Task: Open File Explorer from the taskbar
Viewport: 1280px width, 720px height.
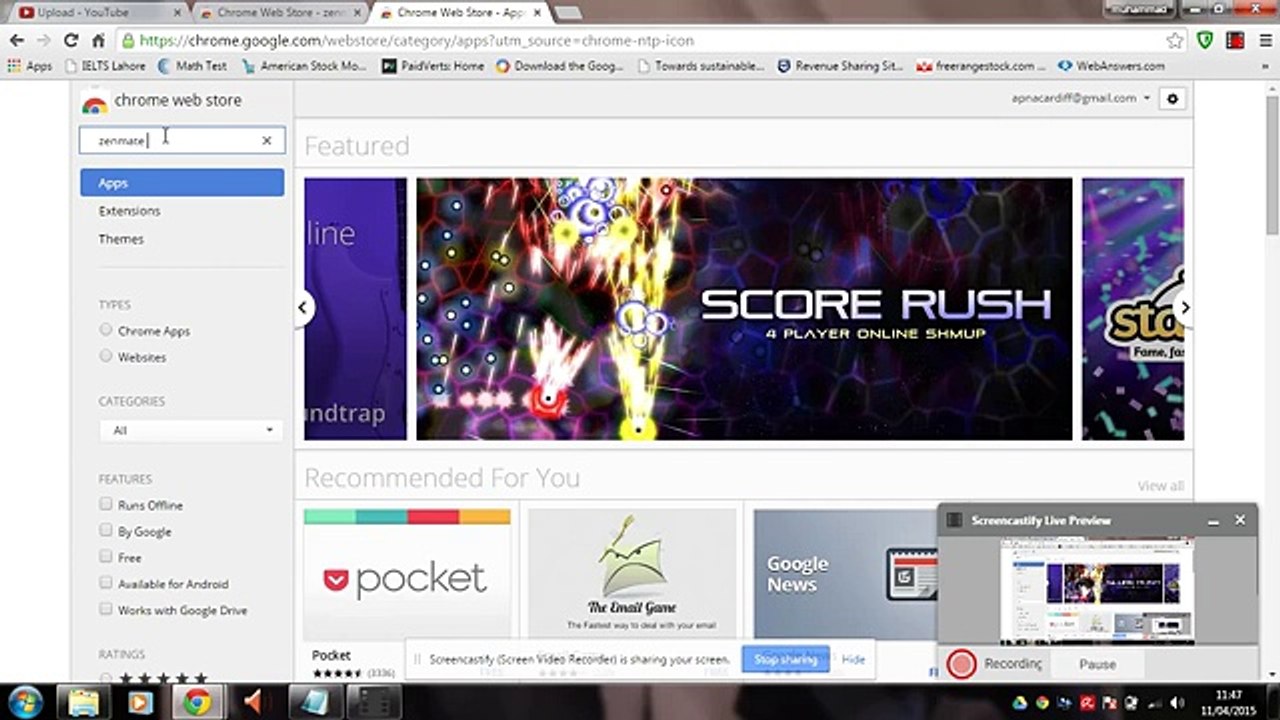Action: (x=83, y=702)
